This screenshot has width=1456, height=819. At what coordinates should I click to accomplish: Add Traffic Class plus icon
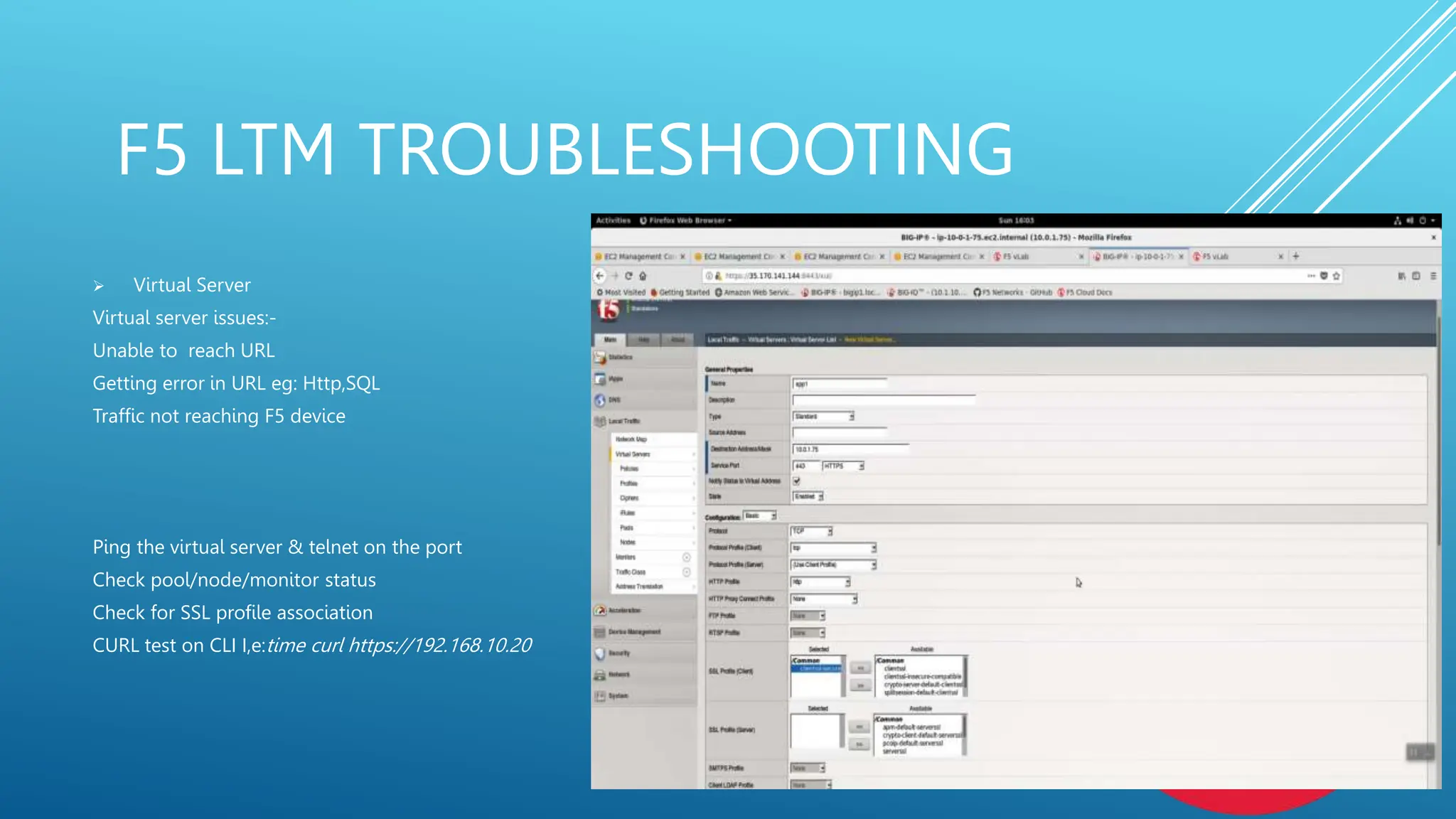687,572
